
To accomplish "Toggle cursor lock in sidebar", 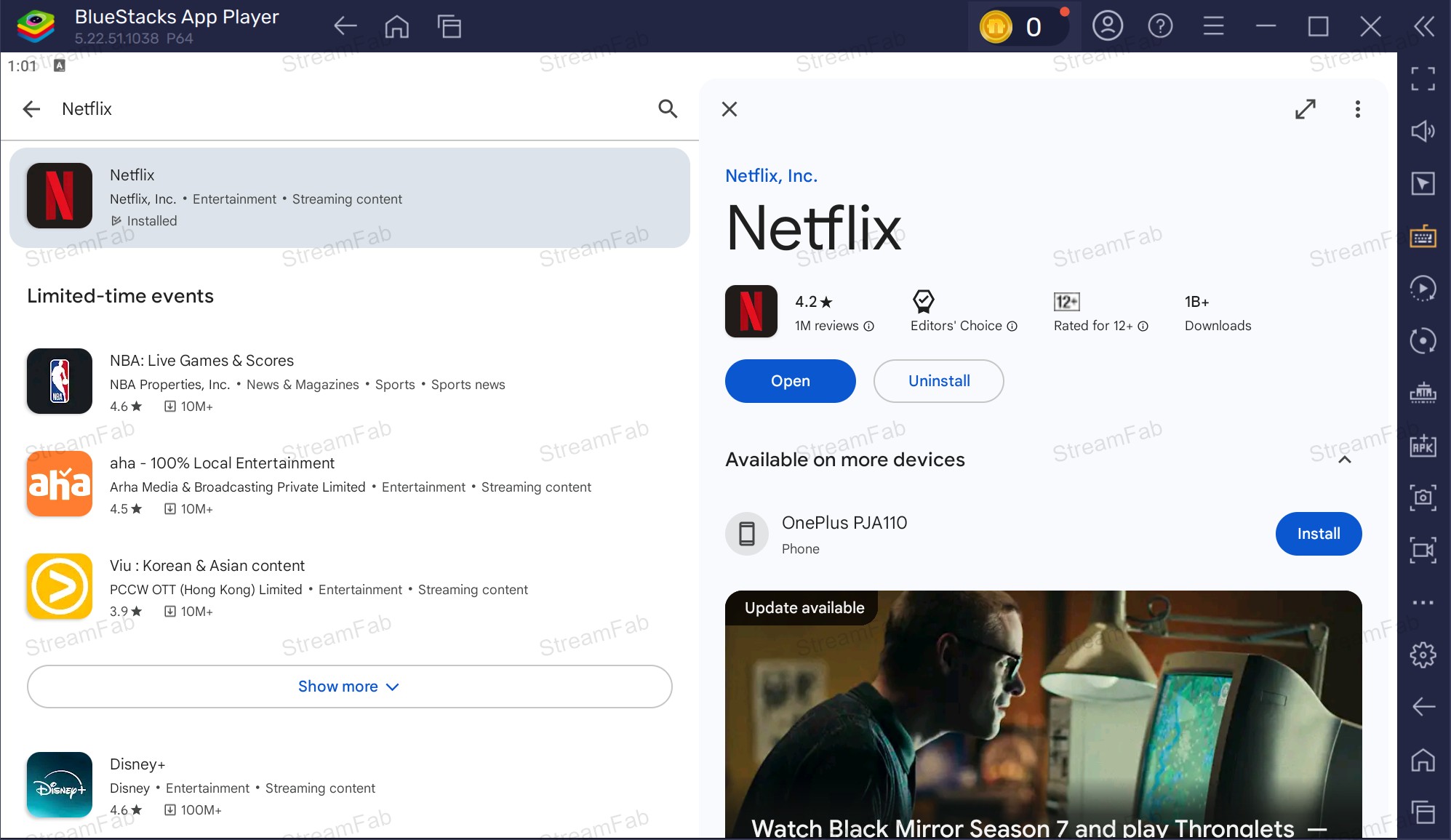I will coord(1423,183).
